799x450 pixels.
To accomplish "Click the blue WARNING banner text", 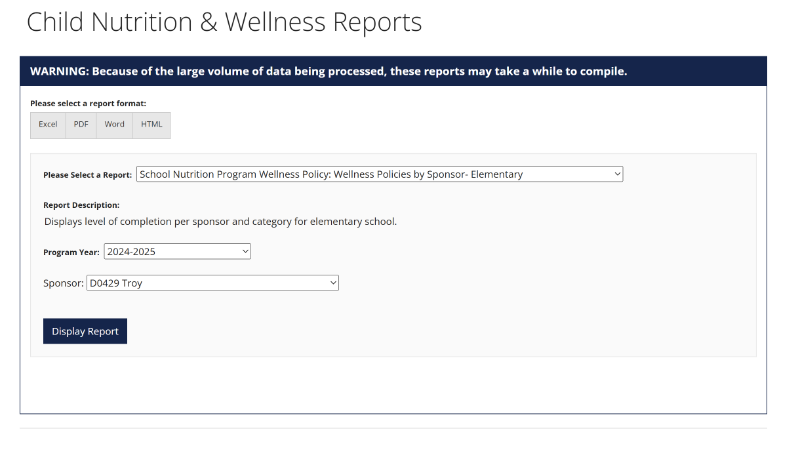I will (328, 71).
